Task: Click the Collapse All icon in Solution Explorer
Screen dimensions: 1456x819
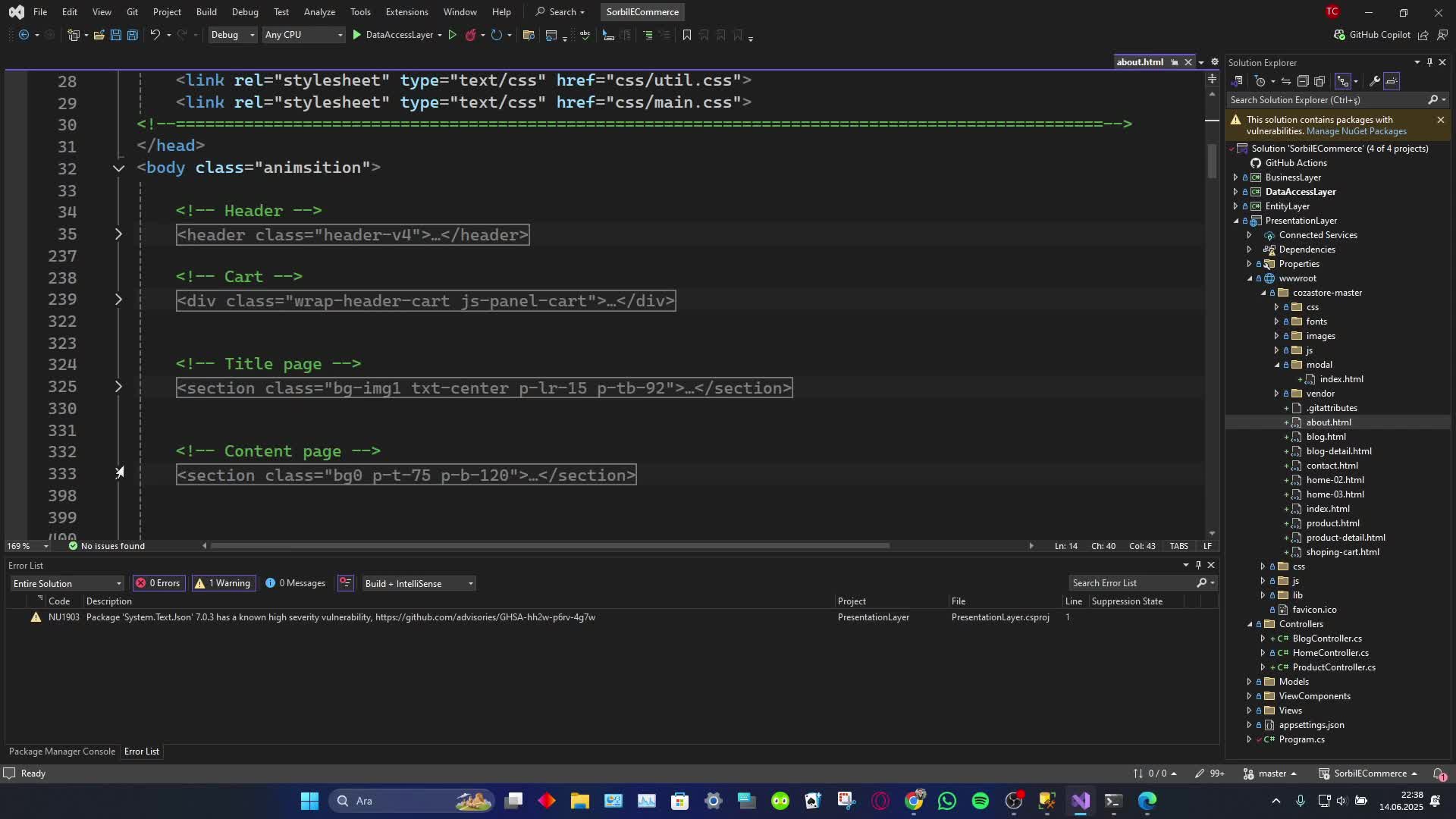Action: point(1302,81)
